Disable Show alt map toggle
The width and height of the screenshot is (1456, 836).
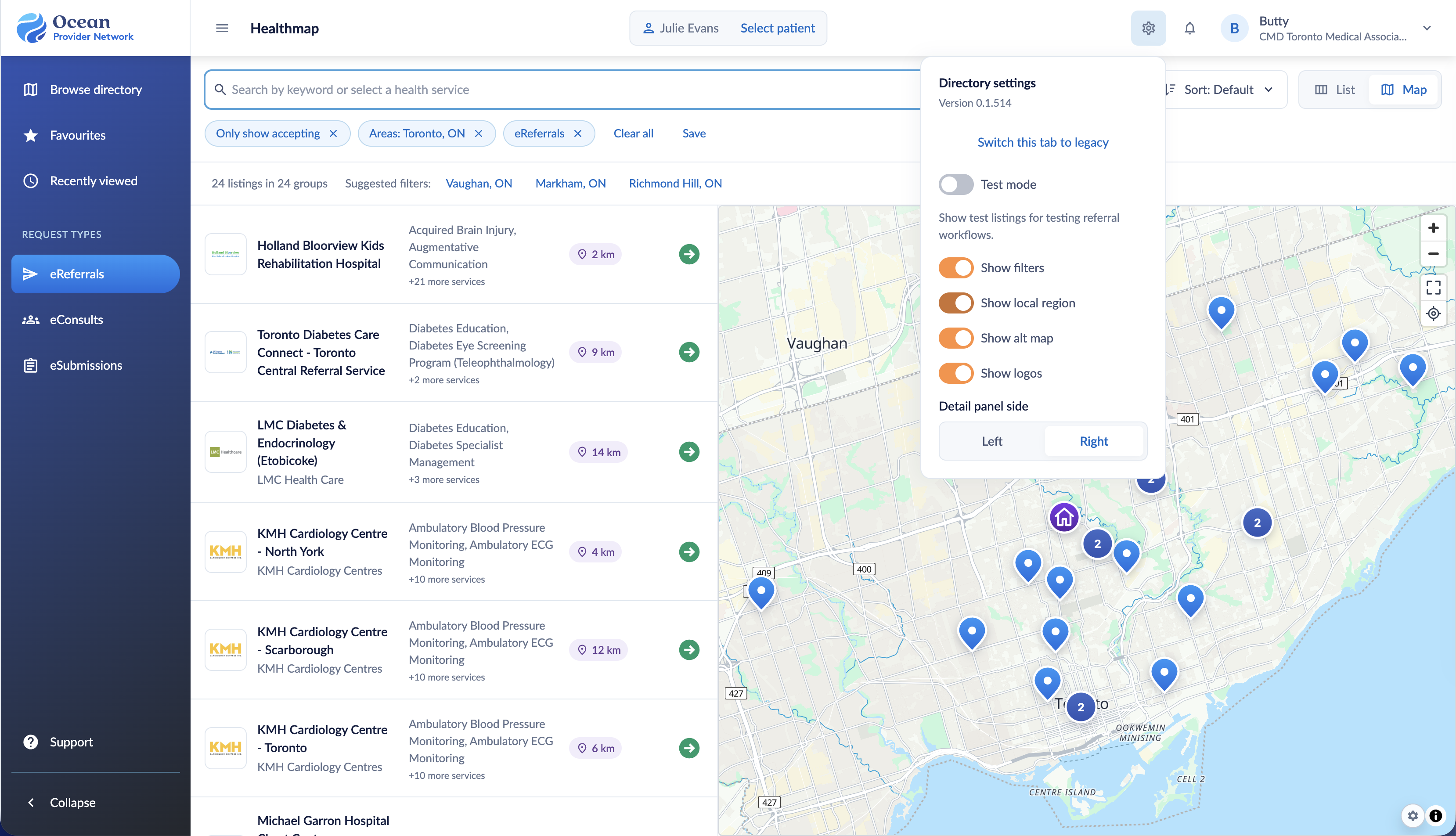click(x=956, y=338)
